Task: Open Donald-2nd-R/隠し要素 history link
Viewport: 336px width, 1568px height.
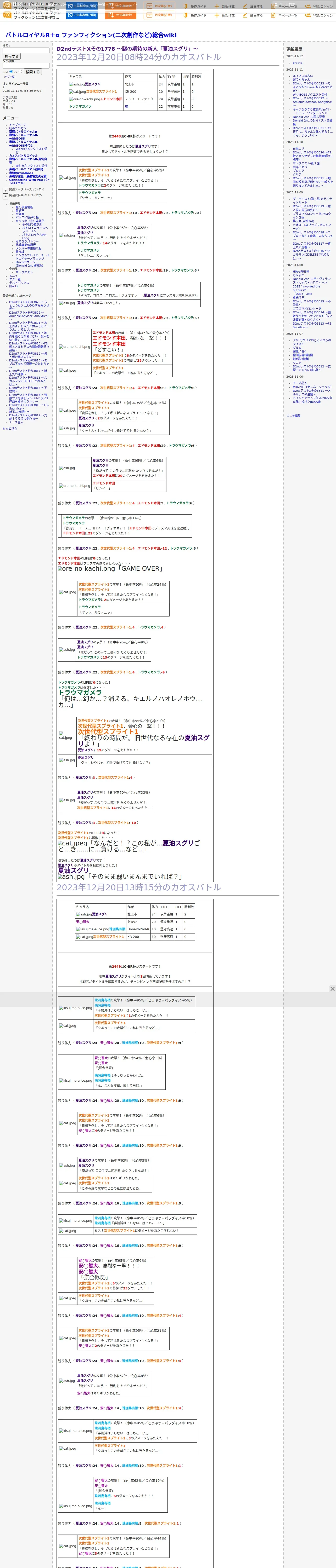Action: [x=309, y=117]
